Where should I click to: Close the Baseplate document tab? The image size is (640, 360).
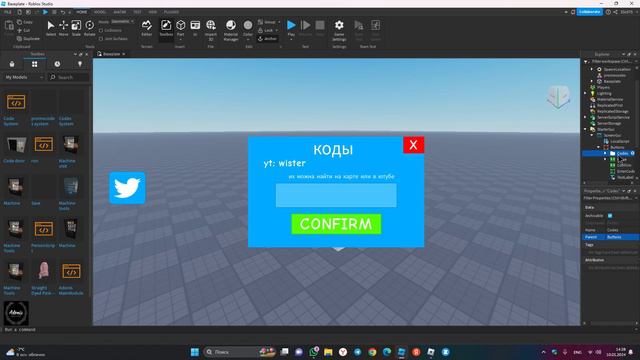click(124, 54)
